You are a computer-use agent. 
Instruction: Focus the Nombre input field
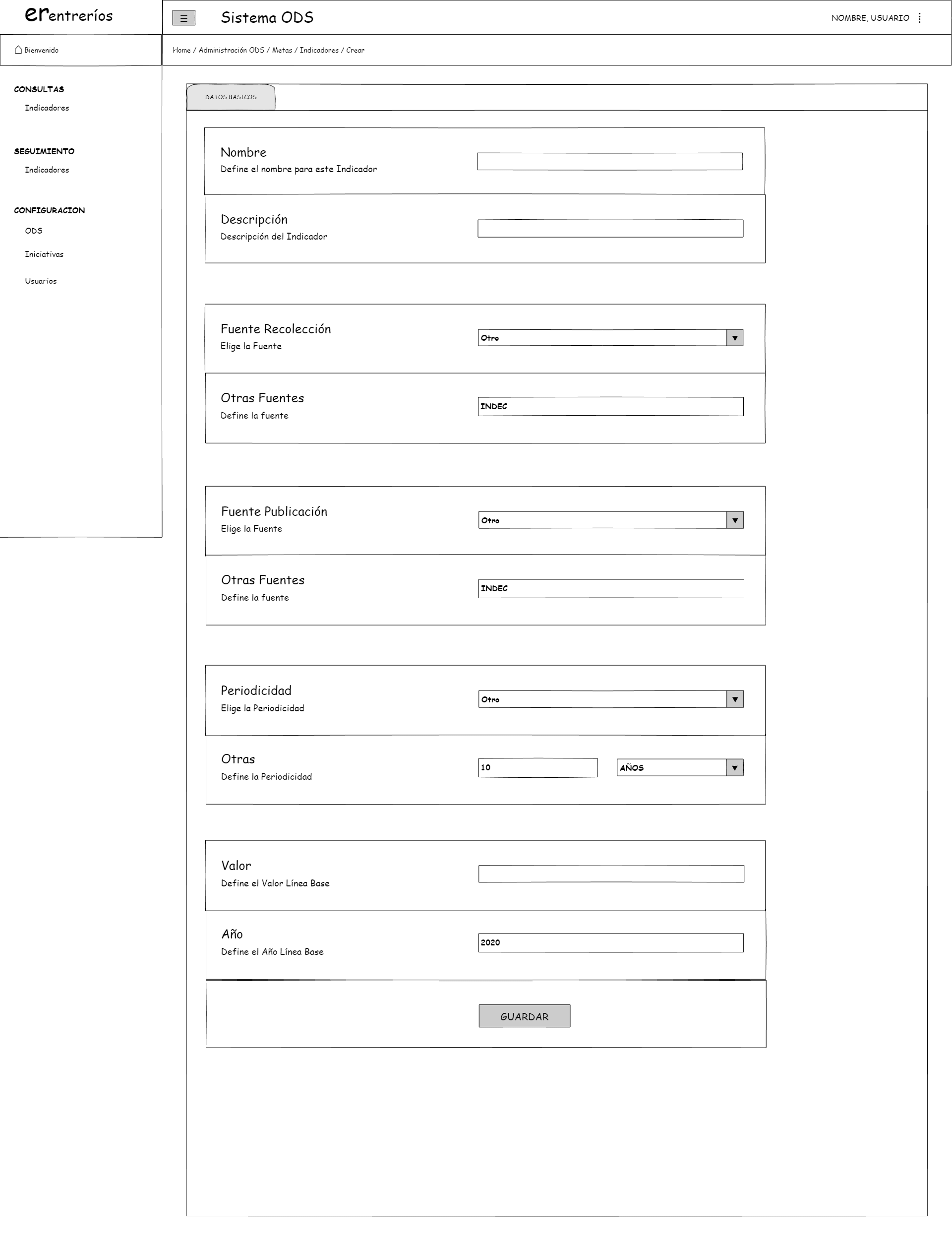tap(609, 162)
